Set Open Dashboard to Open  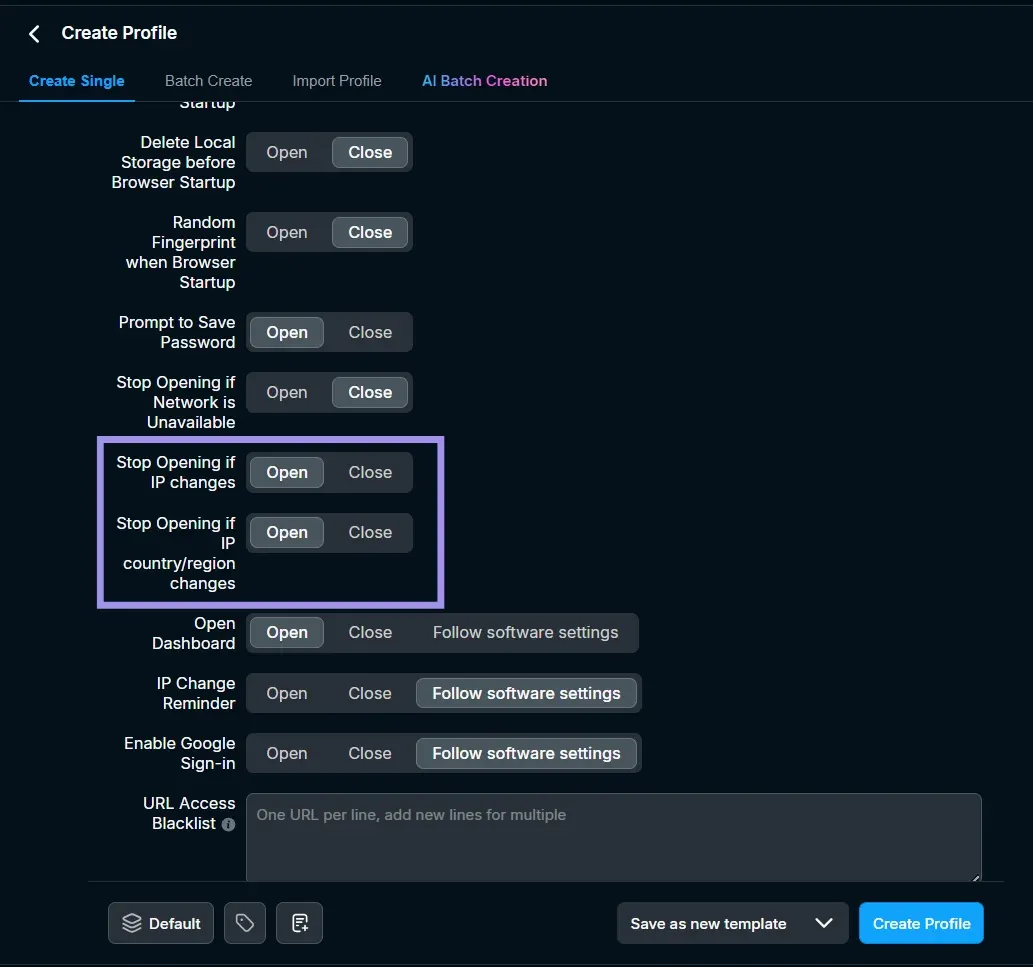pos(287,632)
